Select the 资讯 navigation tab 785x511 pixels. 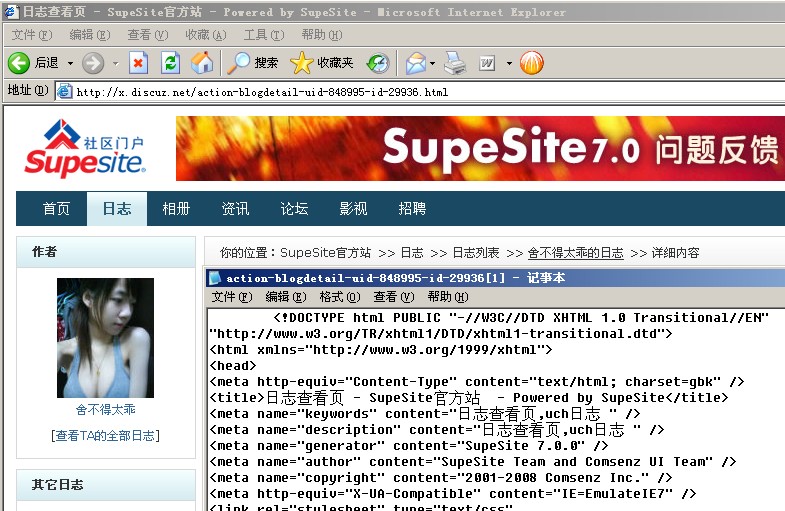235,209
